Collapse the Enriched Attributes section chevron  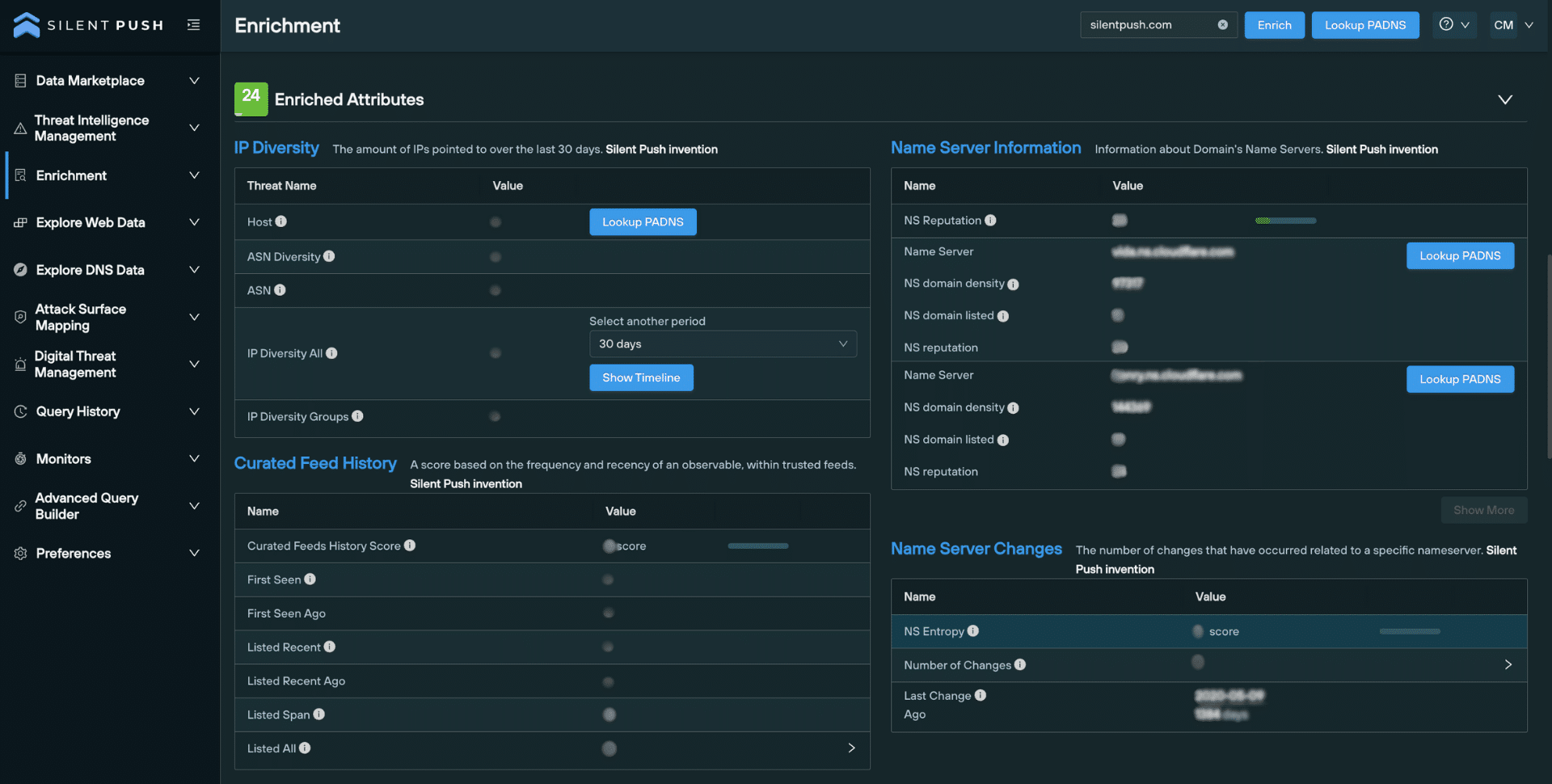pos(1505,99)
